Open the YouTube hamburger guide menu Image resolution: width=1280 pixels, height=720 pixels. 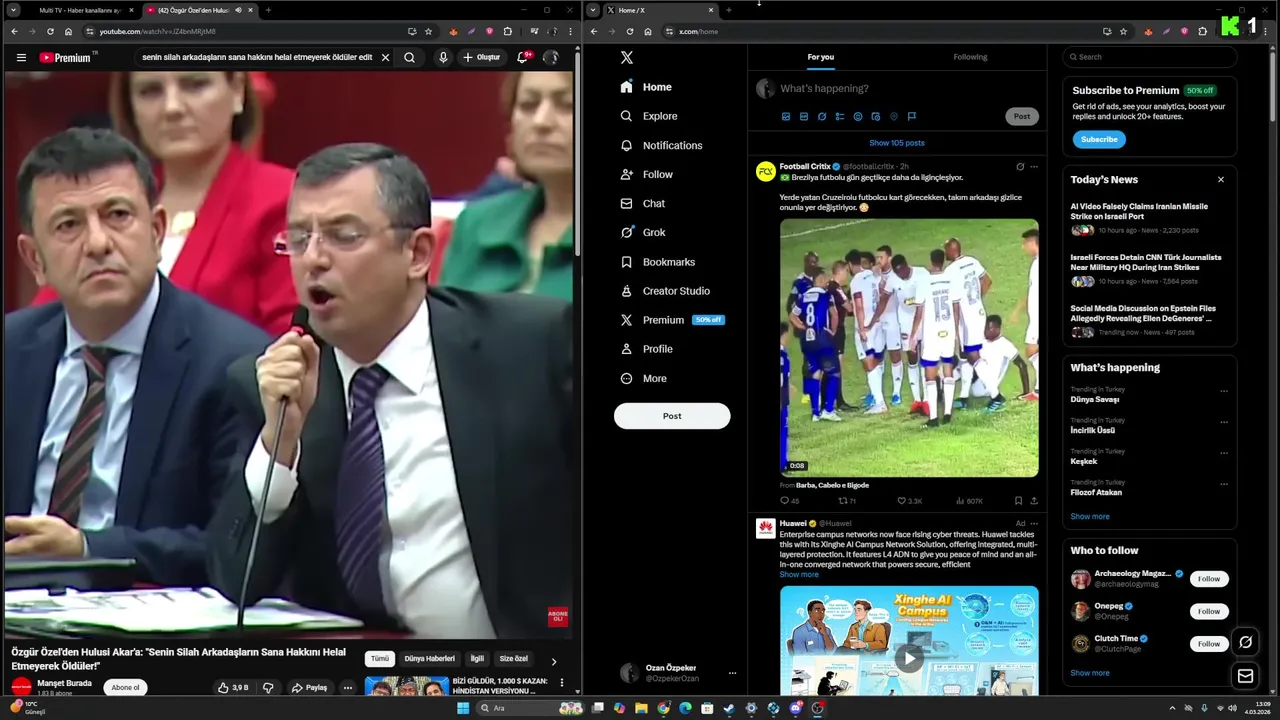click(x=21, y=58)
